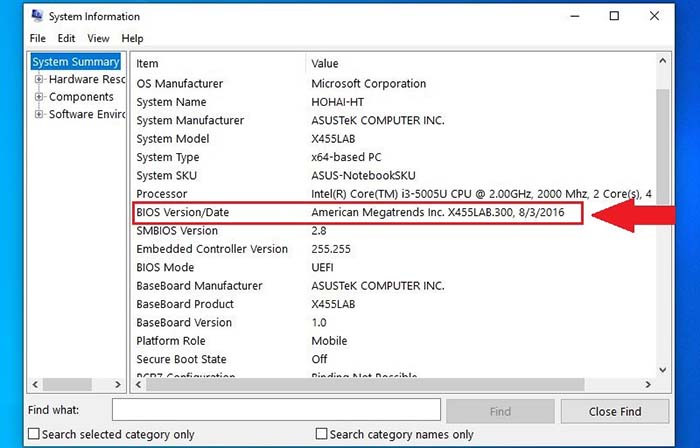Maximize the System Information window
The image size is (700, 448).
point(614,16)
